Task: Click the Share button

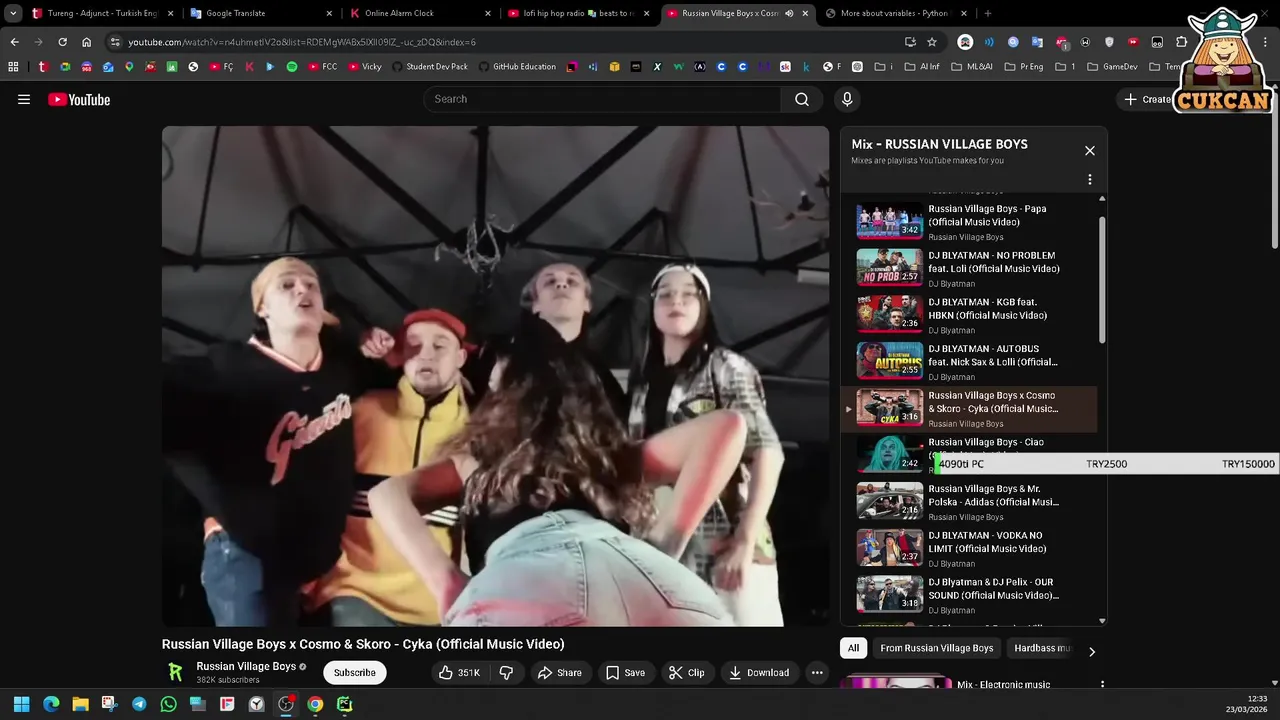Action: click(559, 673)
